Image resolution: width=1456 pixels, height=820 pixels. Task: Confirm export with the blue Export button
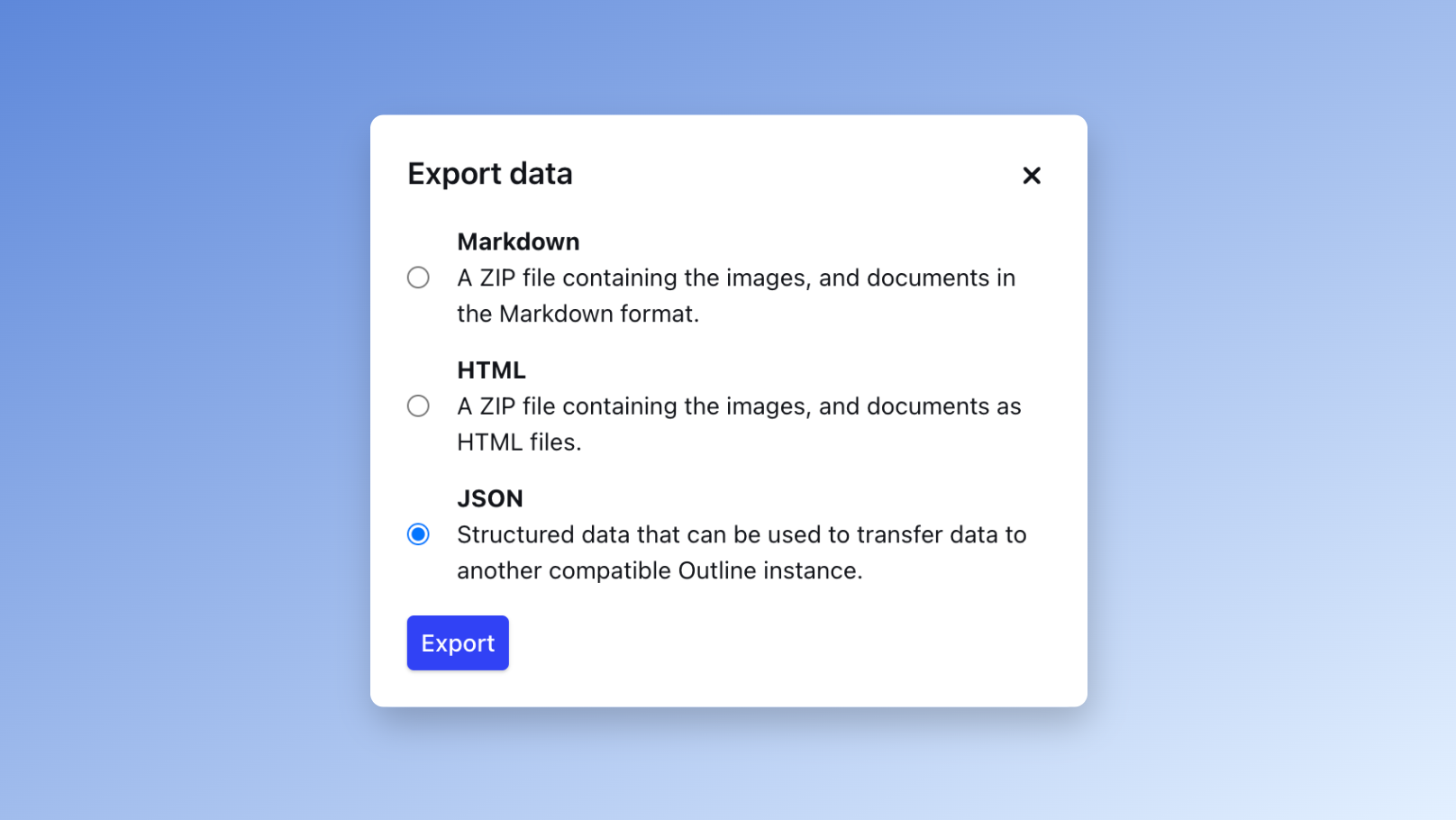[x=458, y=642]
